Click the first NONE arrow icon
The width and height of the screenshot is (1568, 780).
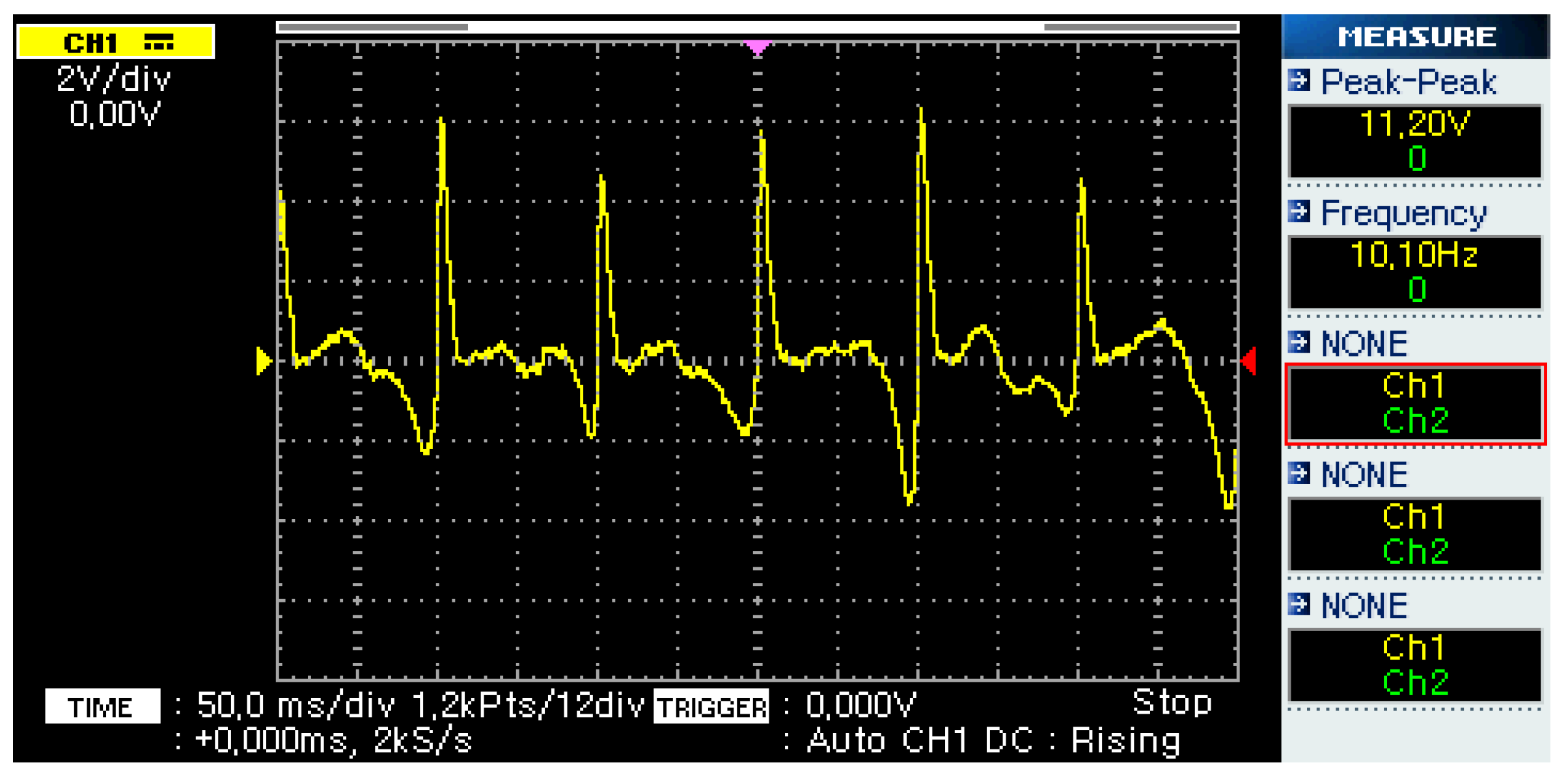pyautogui.click(x=1299, y=342)
